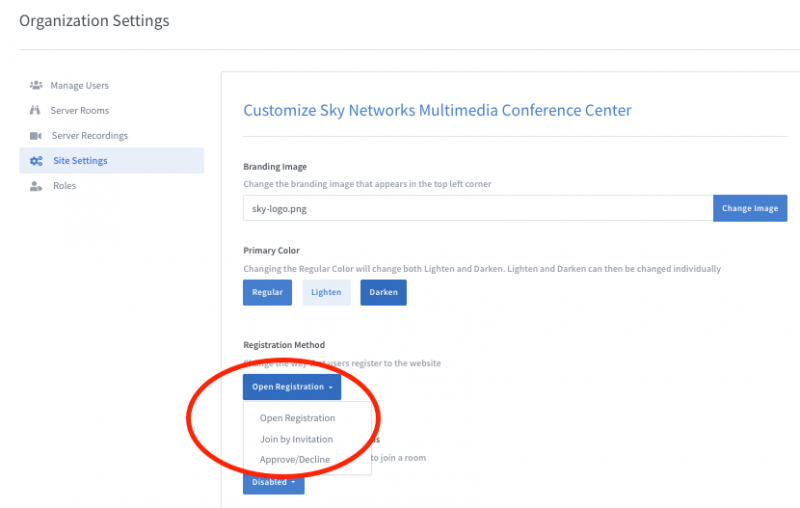Open the Disabled dropdown
Image resolution: width=800 pixels, height=508 pixels.
[273, 482]
